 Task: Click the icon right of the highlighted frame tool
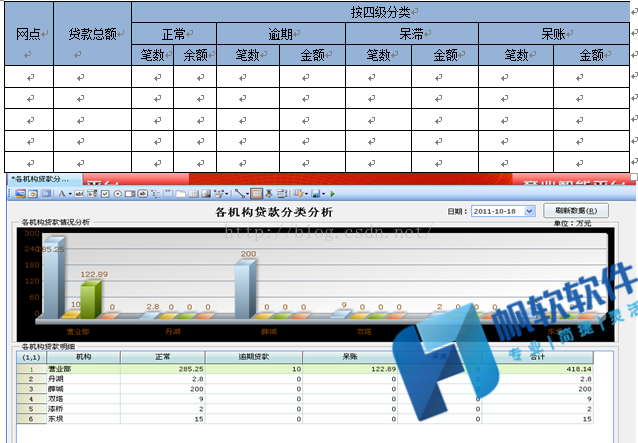269,194
